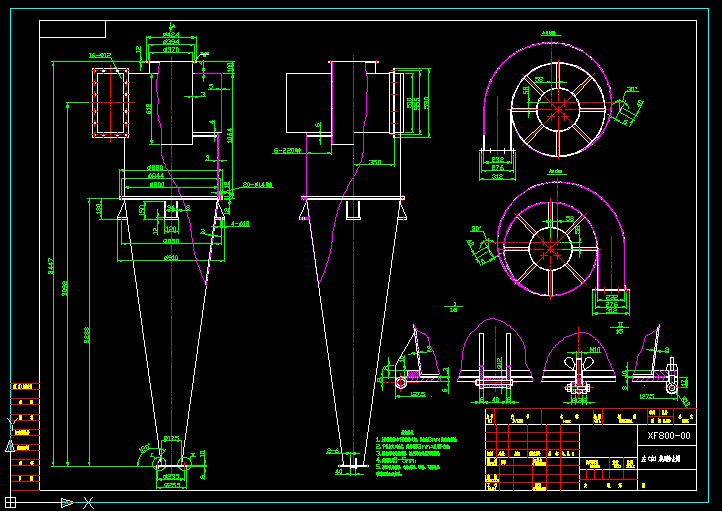Click the empty white box in sheet corner

73,29
